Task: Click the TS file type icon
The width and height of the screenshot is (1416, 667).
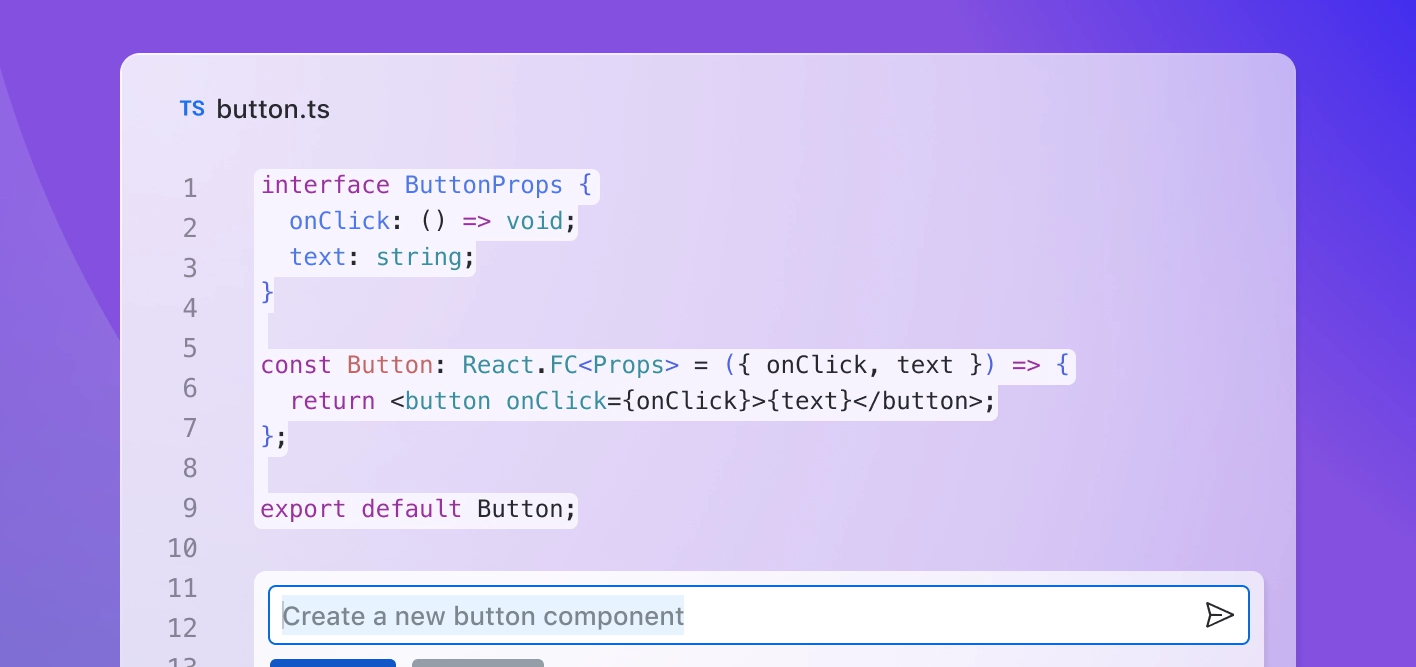Action: tap(192, 109)
